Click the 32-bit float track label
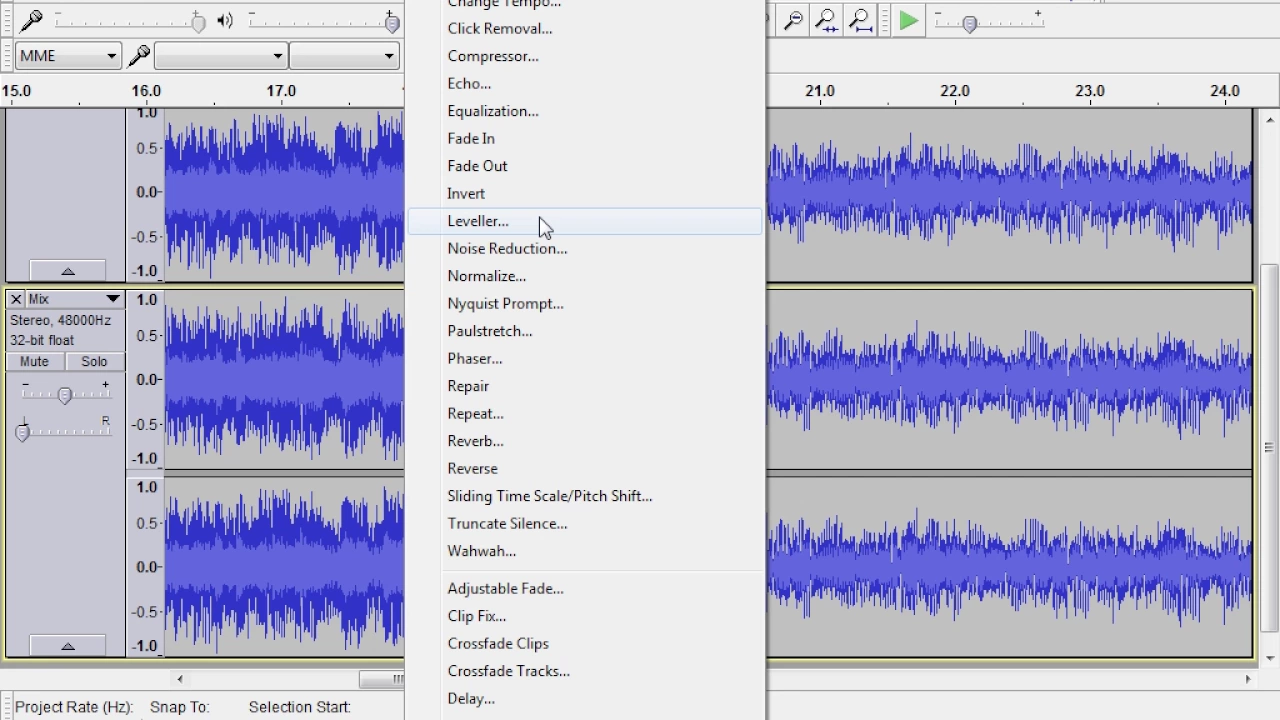1280x720 pixels. (x=42, y=340)
